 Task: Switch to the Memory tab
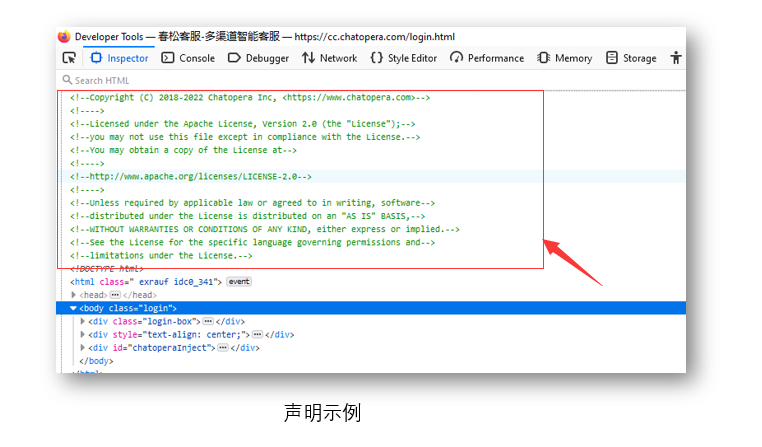click(x=565, y=58)
